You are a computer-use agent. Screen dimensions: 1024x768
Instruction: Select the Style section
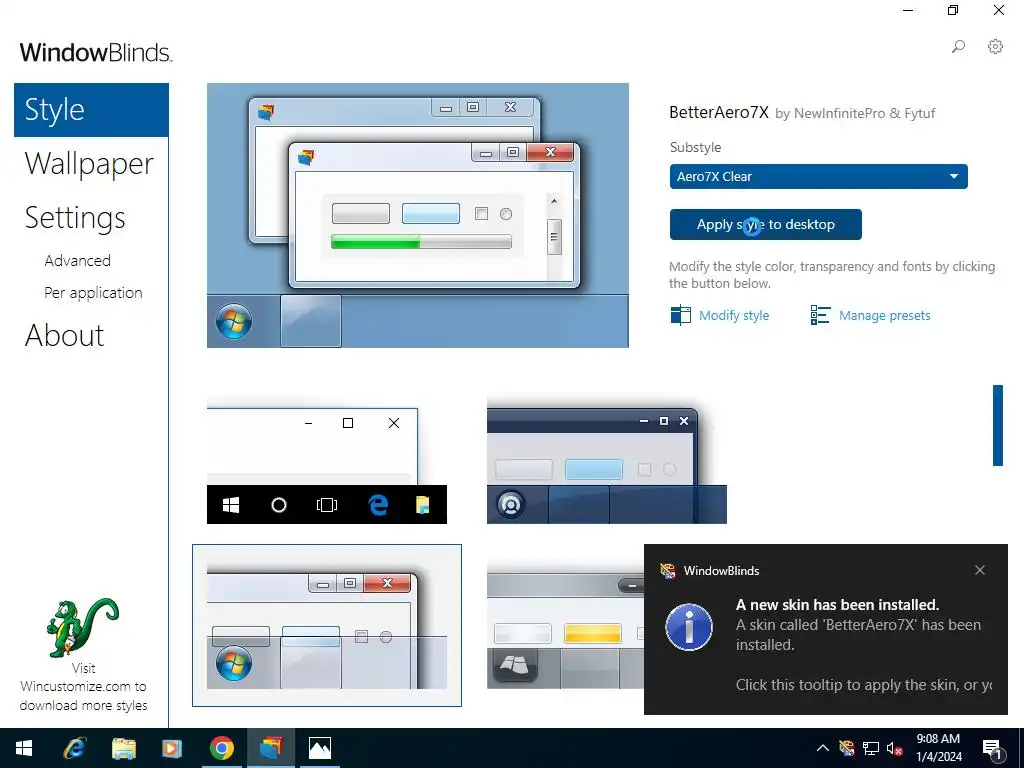pyautogui.click(x=91, y=110)
